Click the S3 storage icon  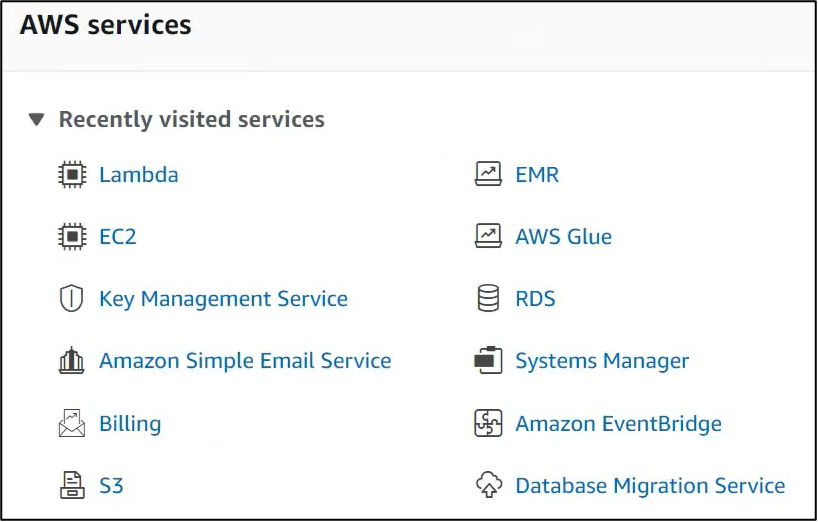(72, 486)
